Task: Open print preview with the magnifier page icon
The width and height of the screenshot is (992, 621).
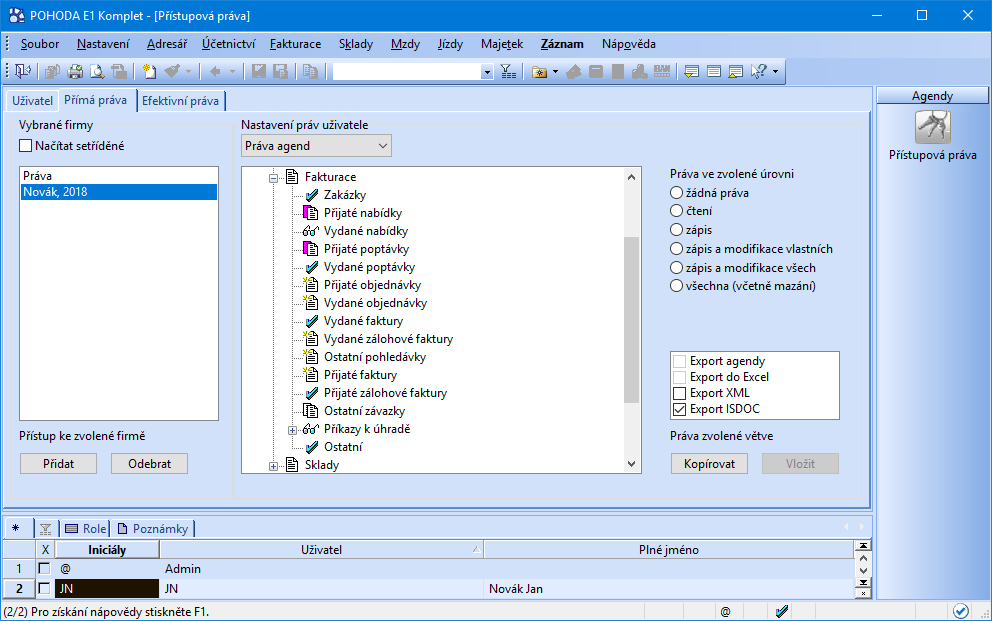Action: pyautogui.click(x=97, y=71)
